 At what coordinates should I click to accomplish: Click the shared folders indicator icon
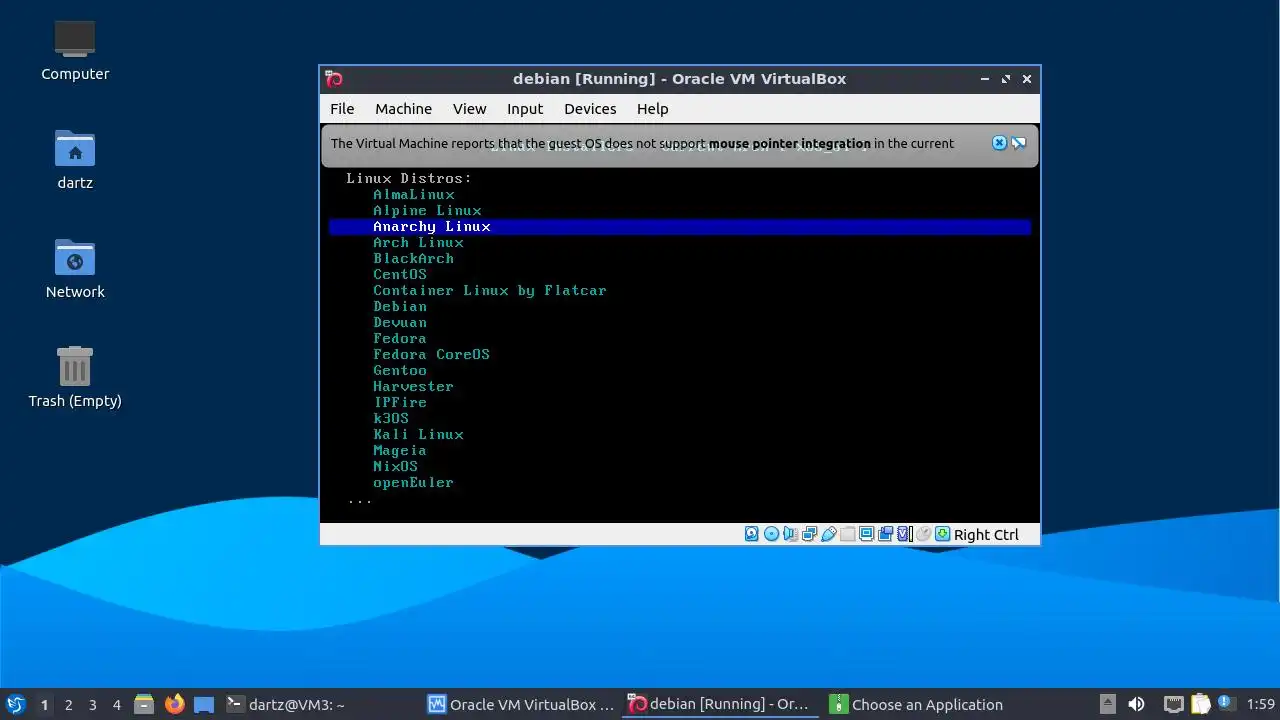coord(847,534)
